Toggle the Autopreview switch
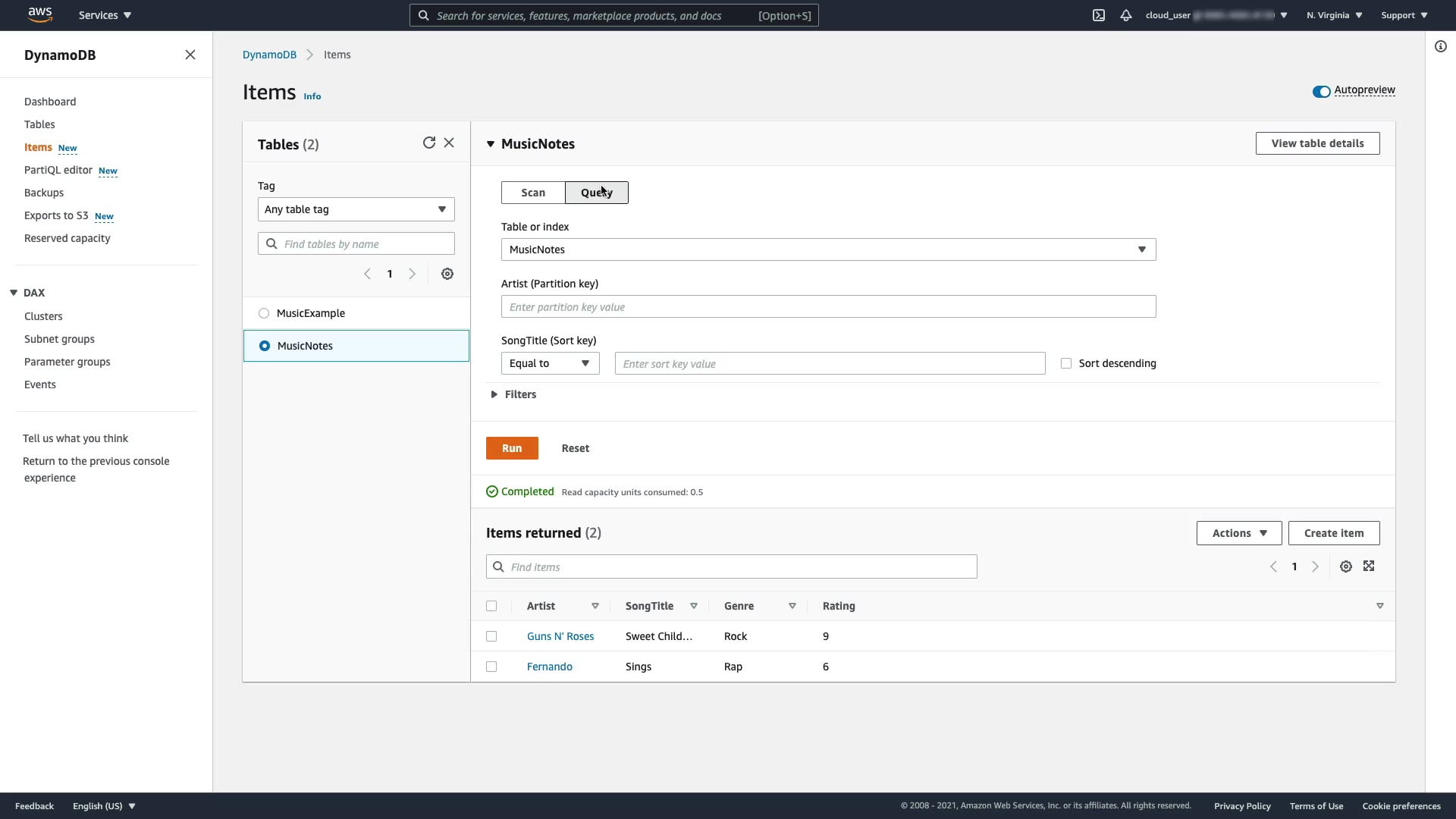 tap(1321, 92)
